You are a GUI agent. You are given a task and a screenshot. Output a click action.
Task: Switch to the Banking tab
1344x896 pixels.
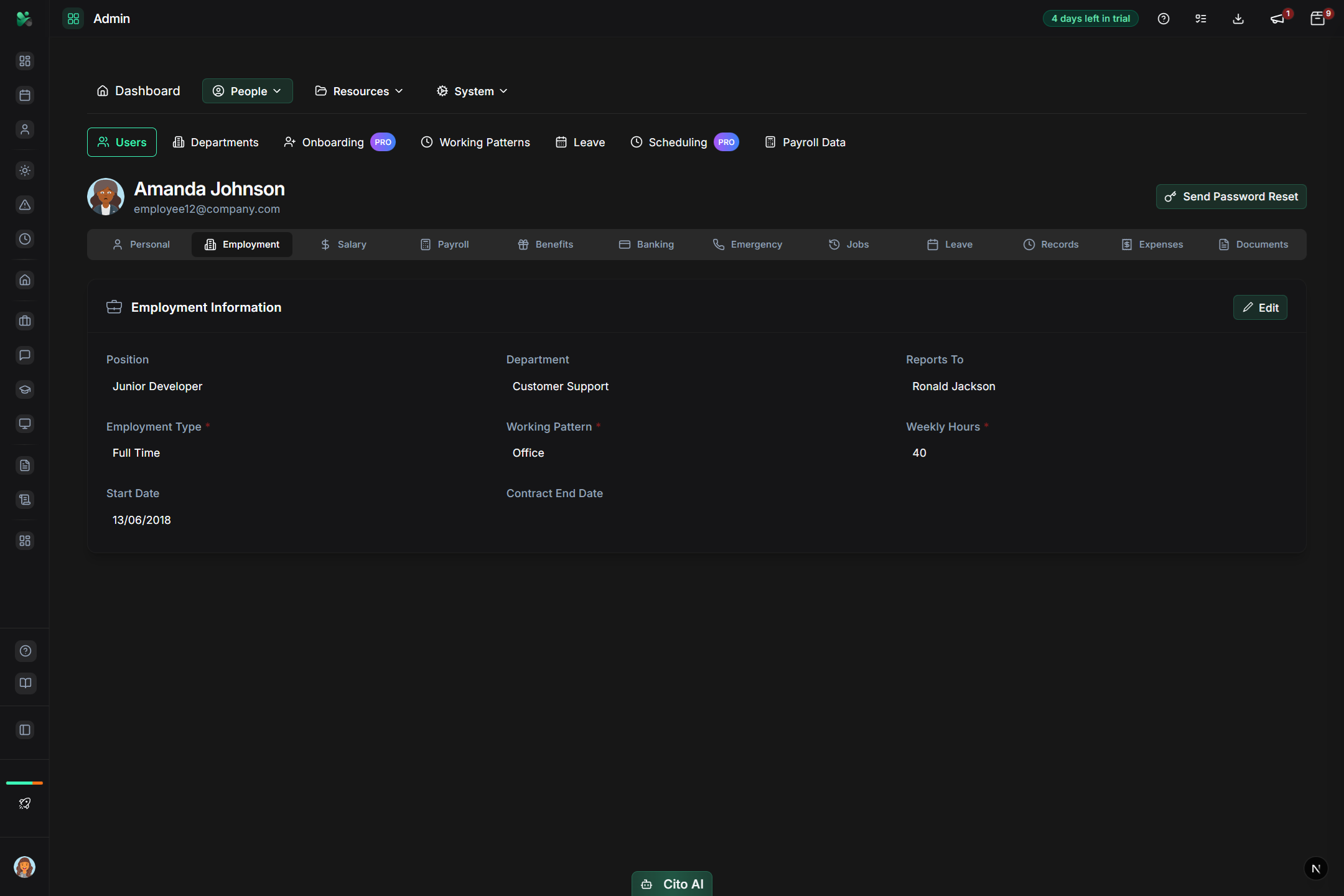[x=646, y=244]
